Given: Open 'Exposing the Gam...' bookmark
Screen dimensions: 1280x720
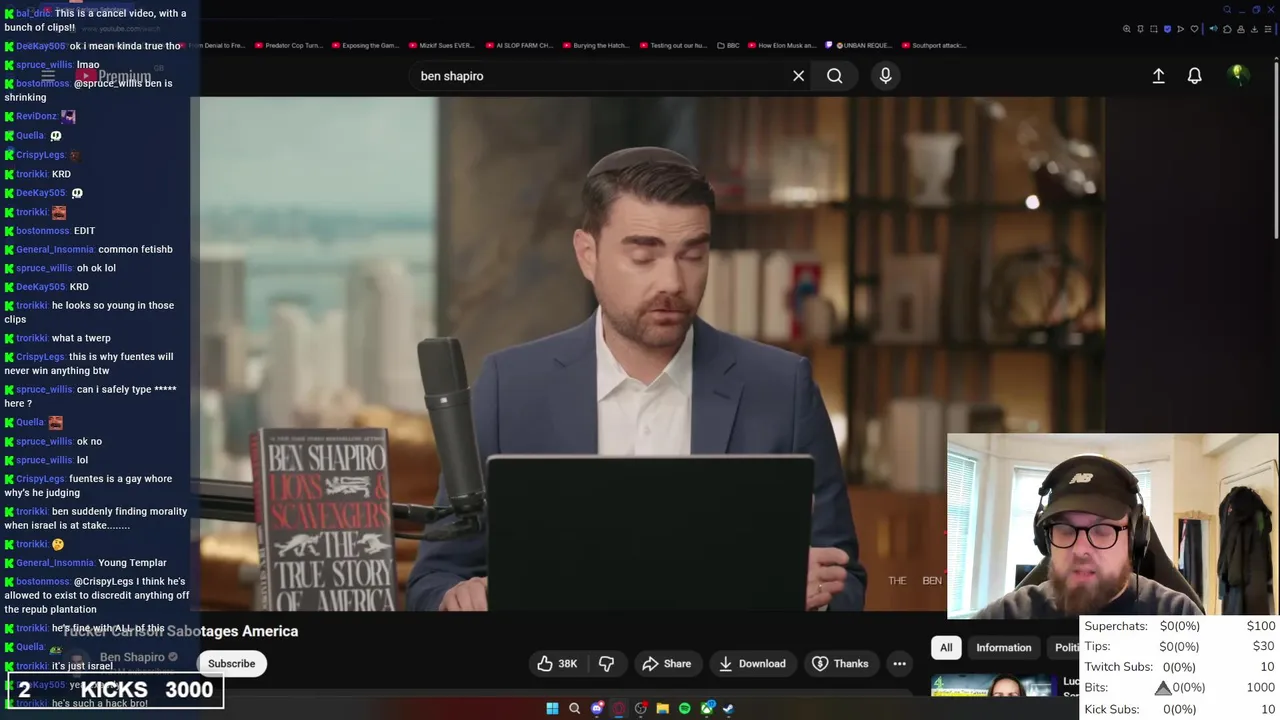Looking at the screenshot, I should click(364, 45).
